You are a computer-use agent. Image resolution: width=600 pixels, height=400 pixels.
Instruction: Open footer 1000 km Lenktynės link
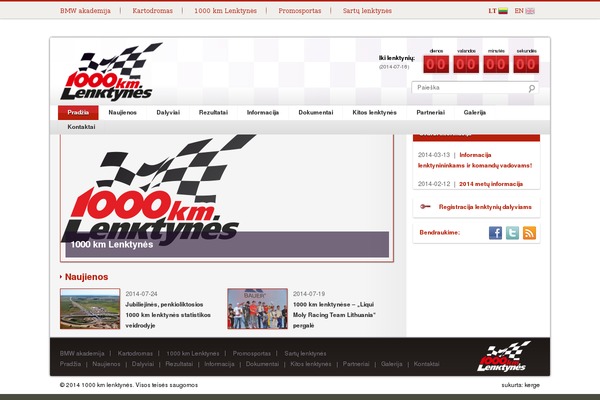click(x=193, y=354)
